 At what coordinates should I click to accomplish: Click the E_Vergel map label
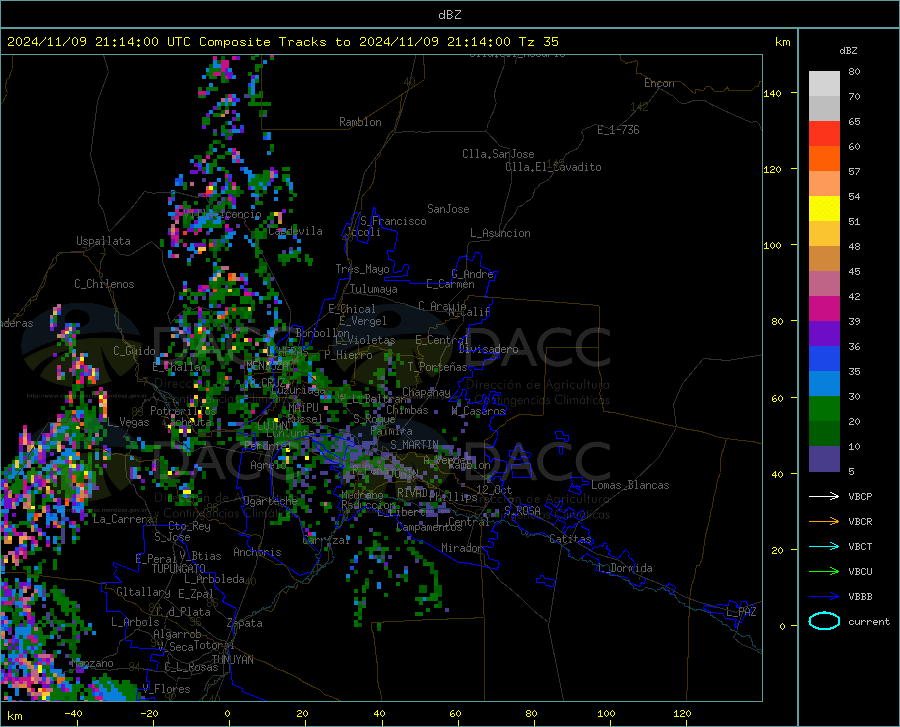tap(363, 321)
